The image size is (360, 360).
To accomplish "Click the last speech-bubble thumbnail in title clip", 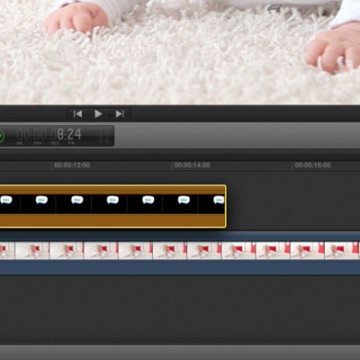I will (219, 200).
